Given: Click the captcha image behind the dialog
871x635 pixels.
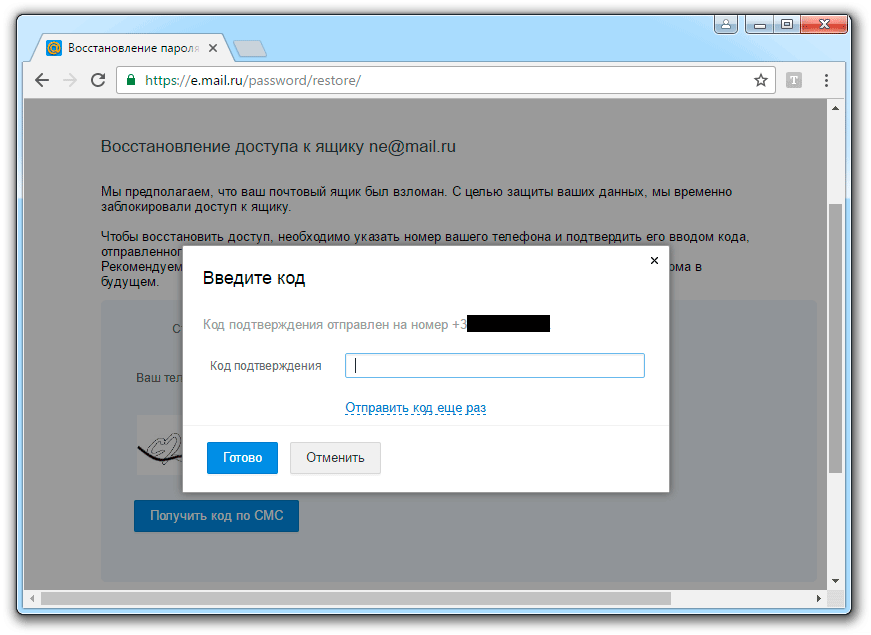Looking at the screenshot, I should [159, 445].
